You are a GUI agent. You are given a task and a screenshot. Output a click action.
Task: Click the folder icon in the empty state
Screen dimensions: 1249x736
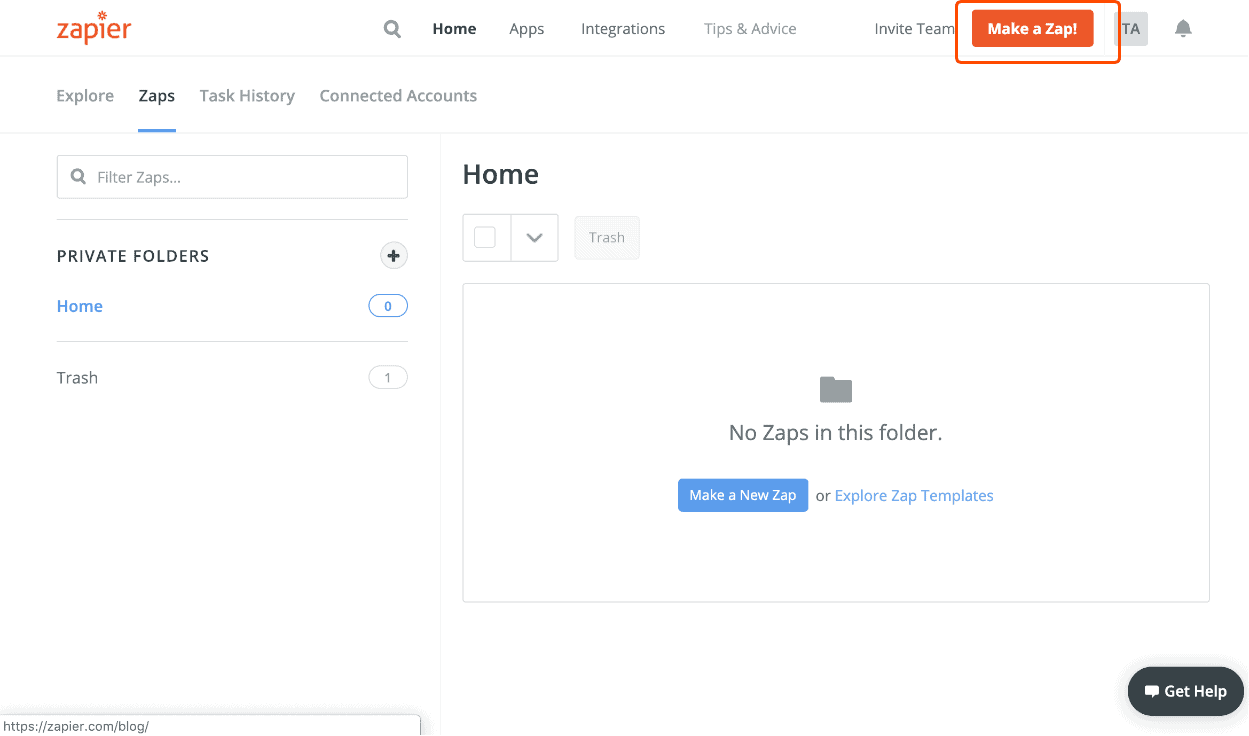[835, 389]
